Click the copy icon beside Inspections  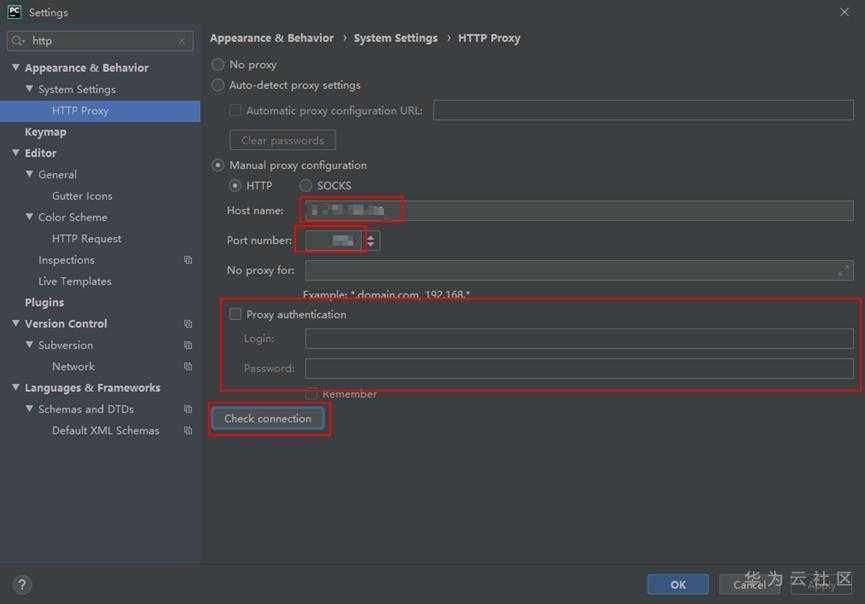(x=188, y=260)
